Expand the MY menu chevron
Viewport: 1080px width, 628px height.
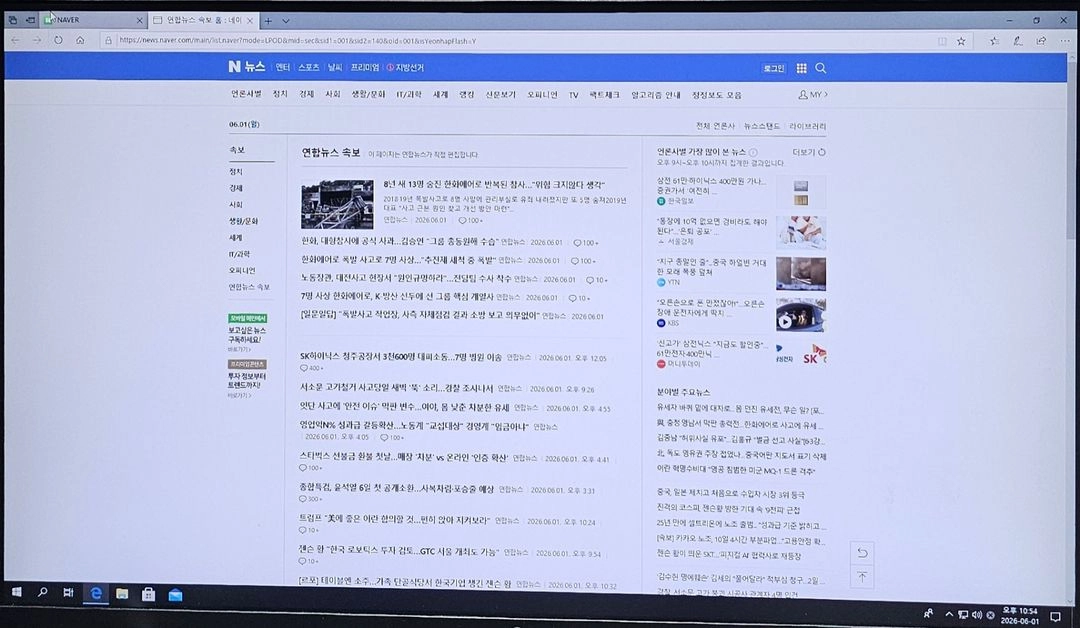coord(825,94)
